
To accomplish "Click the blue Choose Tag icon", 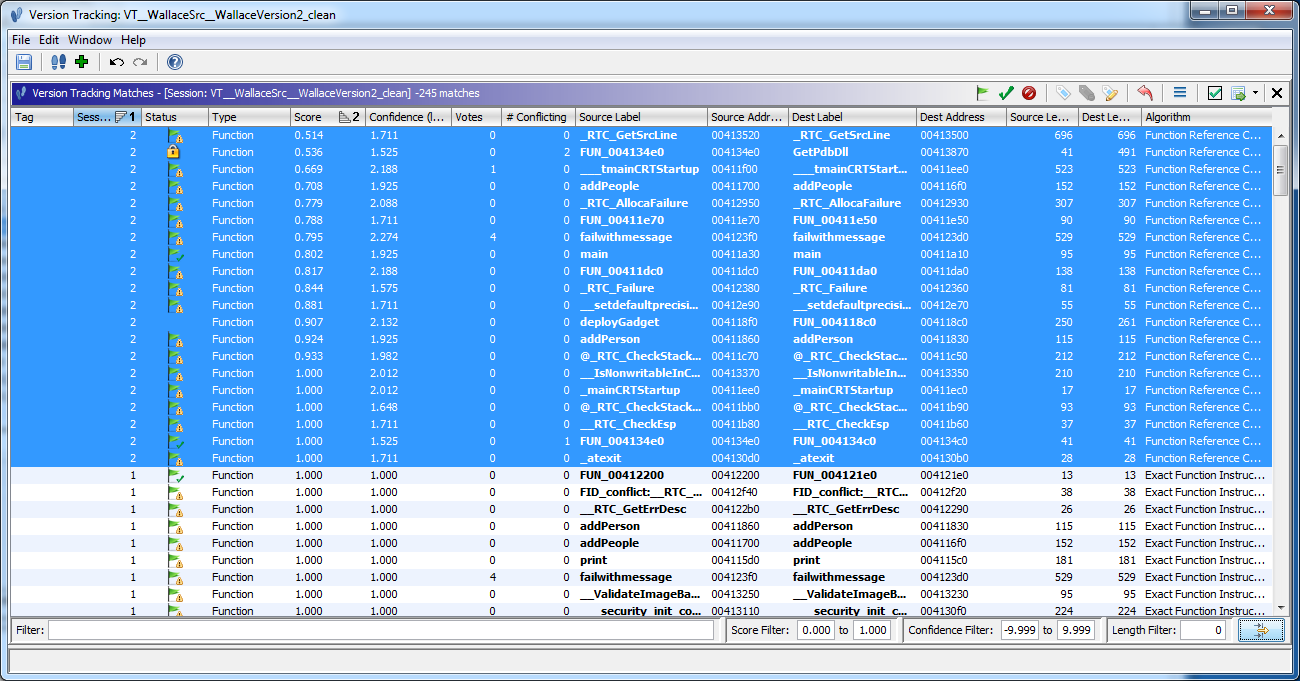I will point(1063,93).
